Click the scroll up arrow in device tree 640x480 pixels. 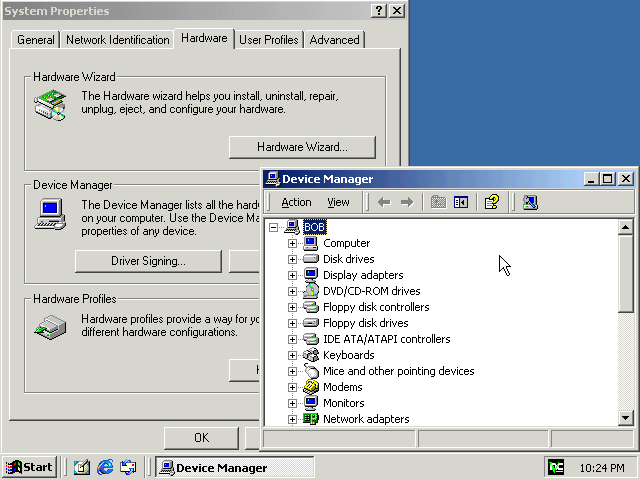(x=625, y=227)
